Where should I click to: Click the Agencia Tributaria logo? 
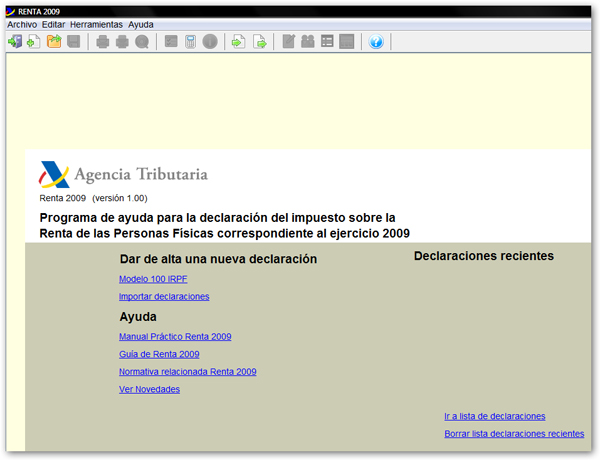pos(123,174)
